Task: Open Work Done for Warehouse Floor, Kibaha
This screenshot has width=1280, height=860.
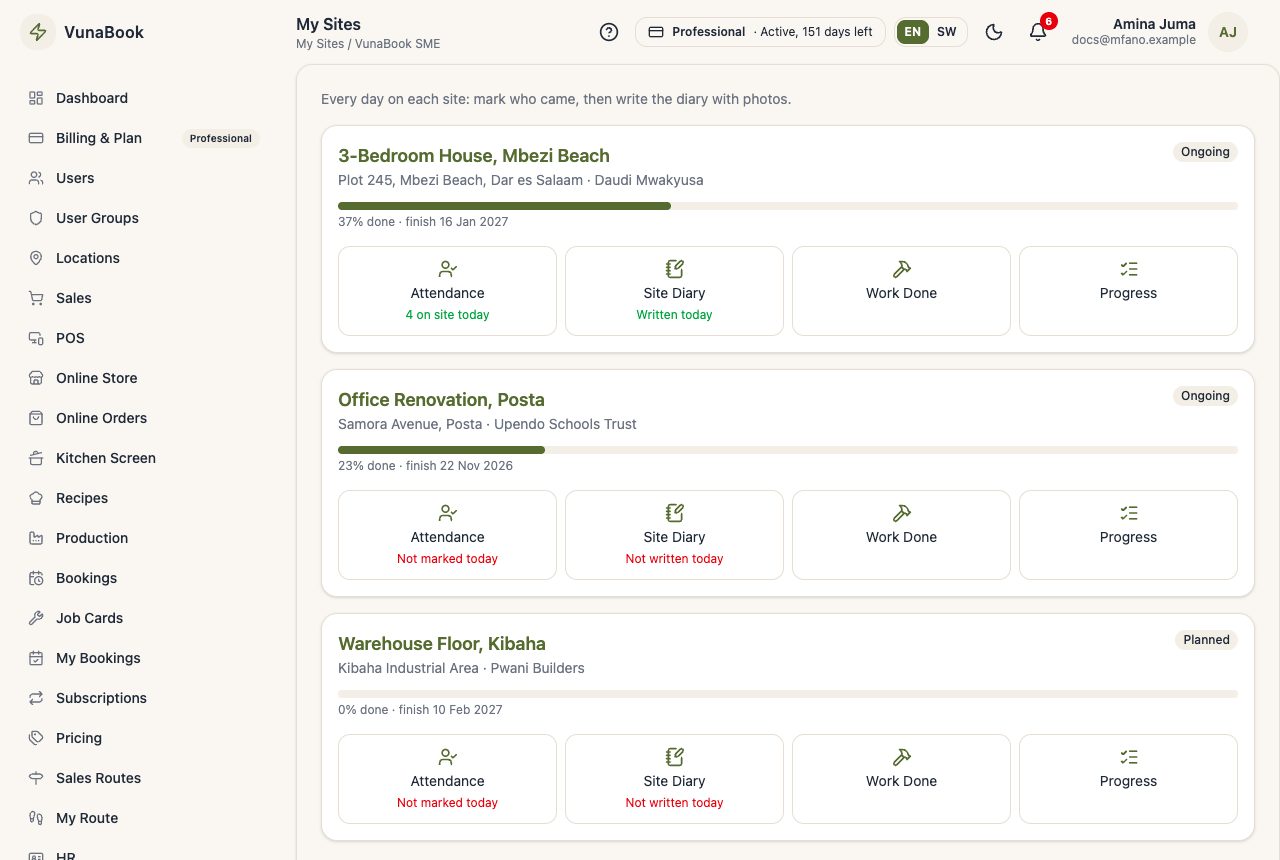Action: (901, 779)
